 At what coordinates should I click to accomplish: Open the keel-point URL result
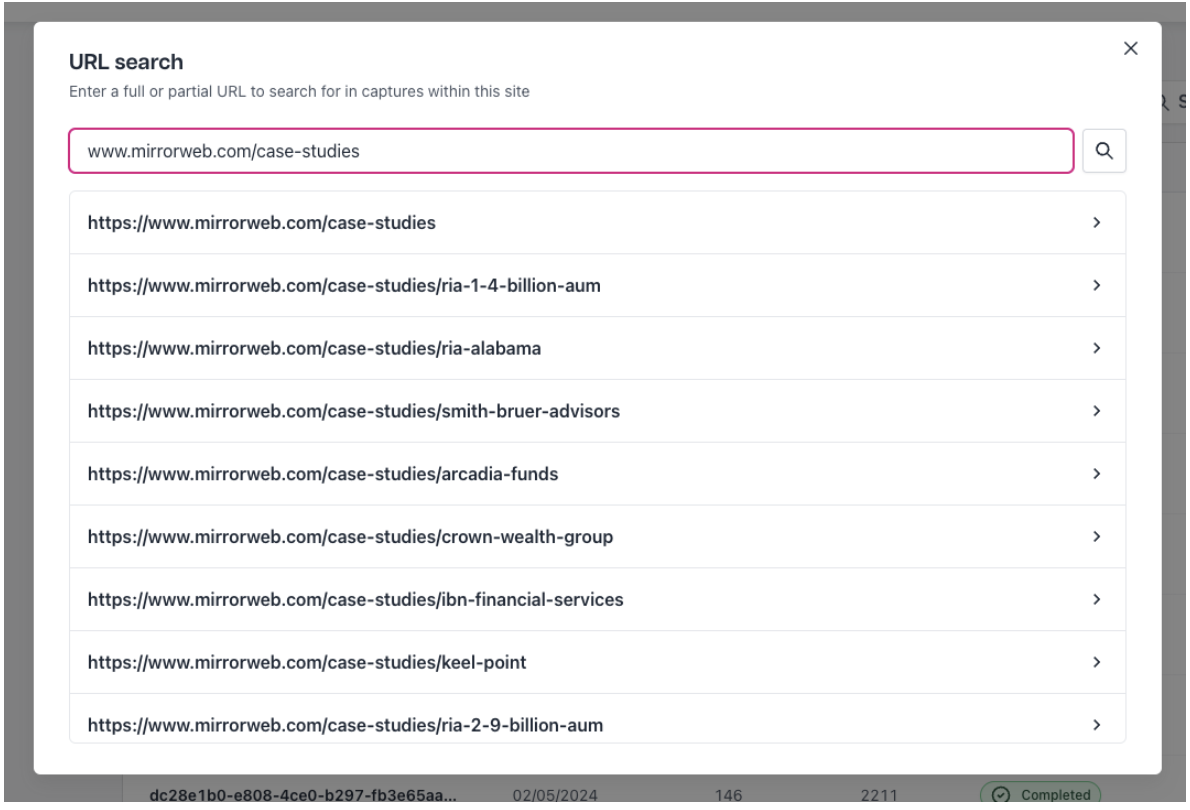pos(597,662)
